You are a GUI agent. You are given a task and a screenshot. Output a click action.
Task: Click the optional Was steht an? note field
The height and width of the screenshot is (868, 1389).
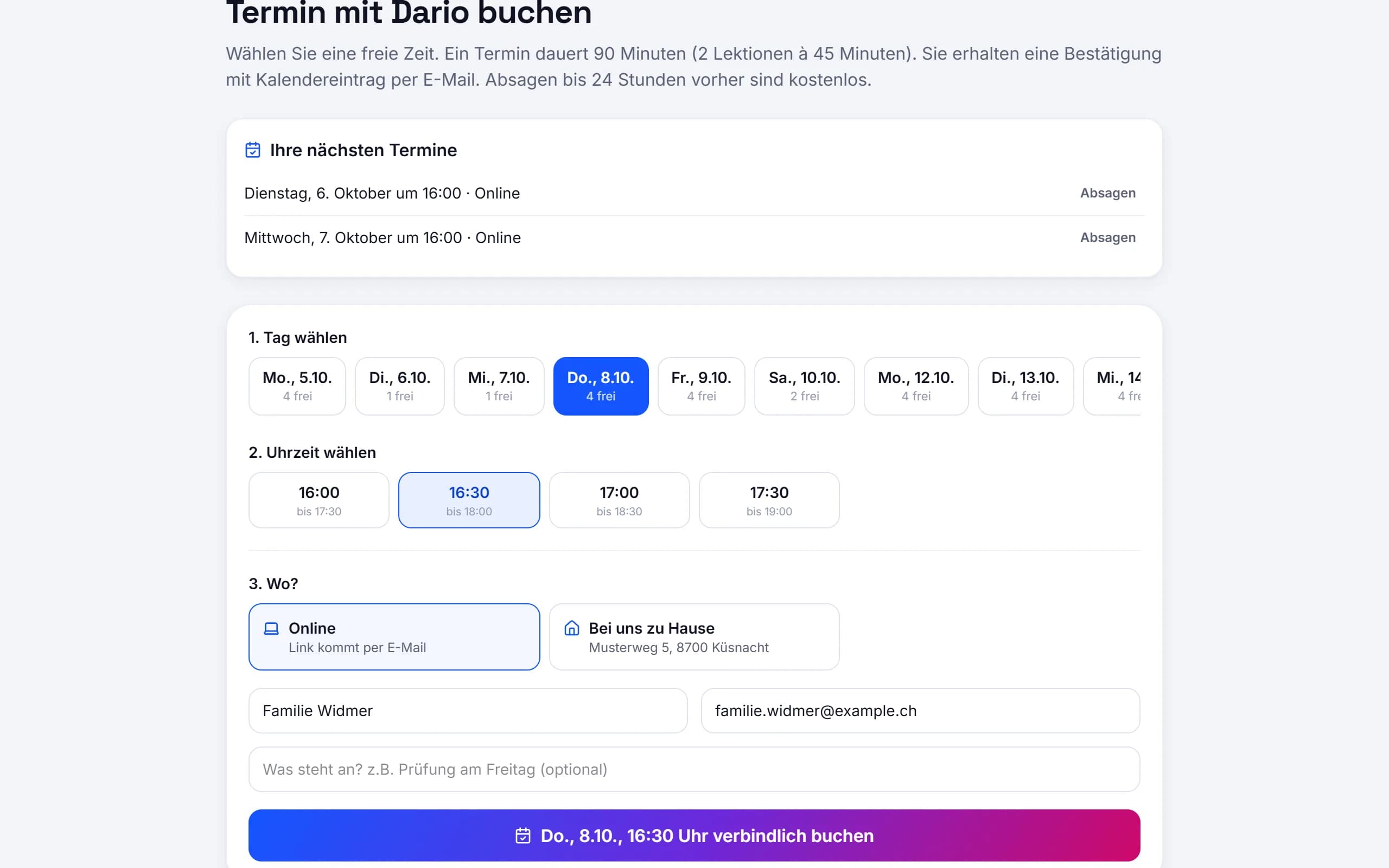coord(694,769)
